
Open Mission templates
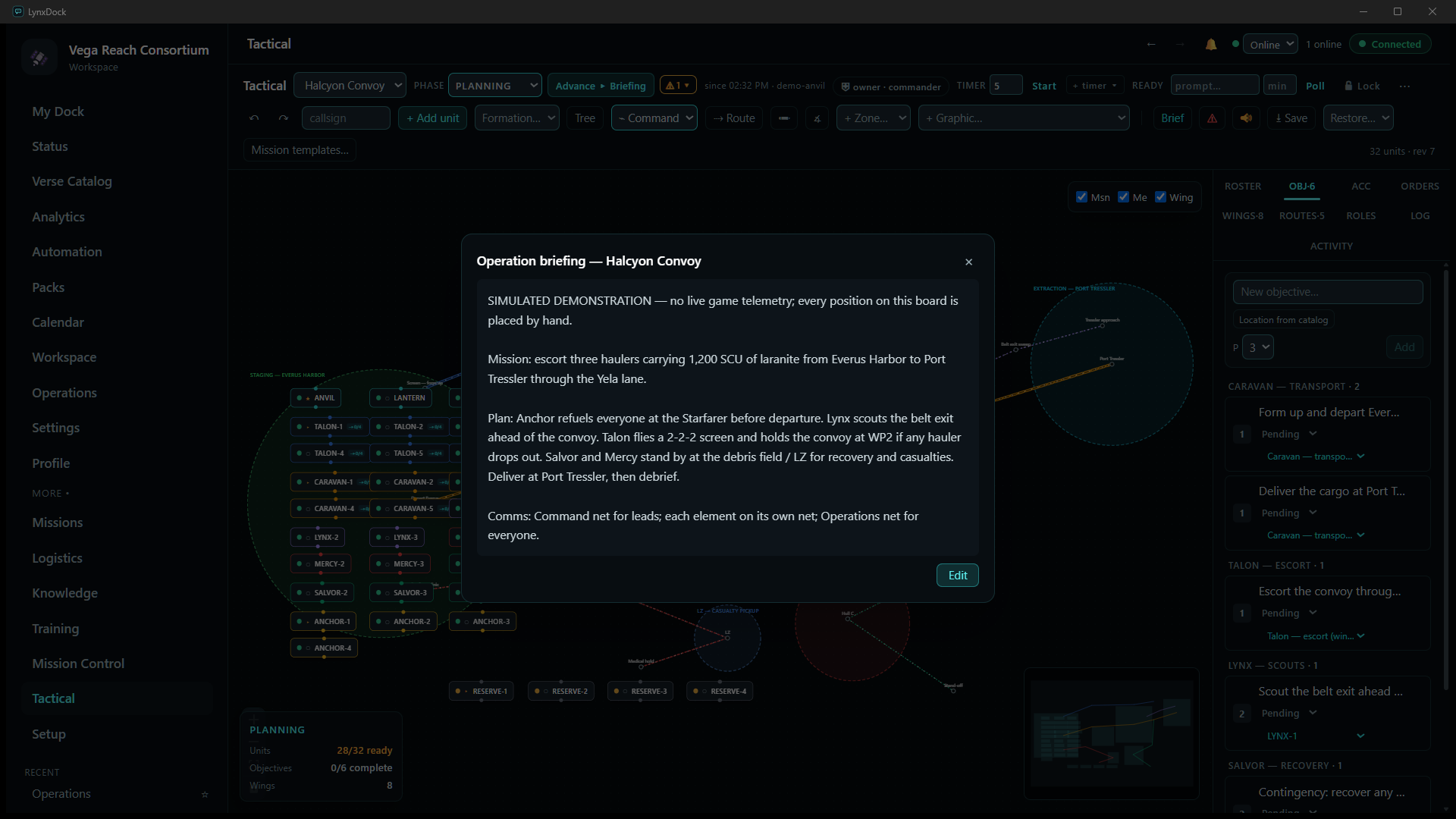click(300, 150)
